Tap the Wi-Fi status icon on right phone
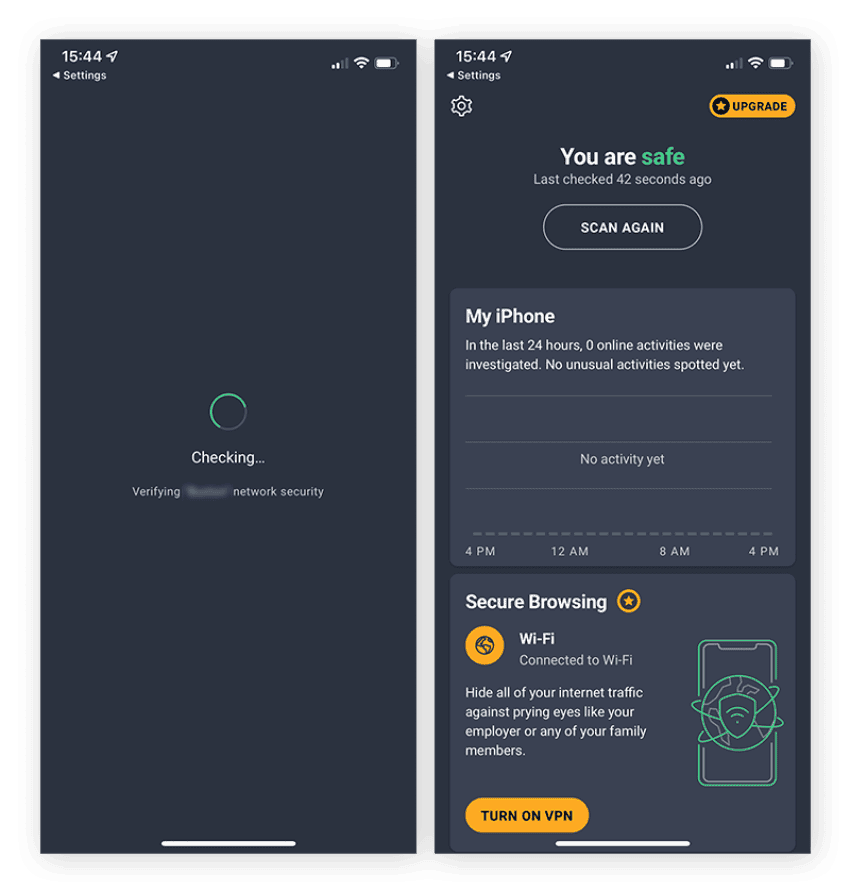850x892 pixels. point(756,63)
